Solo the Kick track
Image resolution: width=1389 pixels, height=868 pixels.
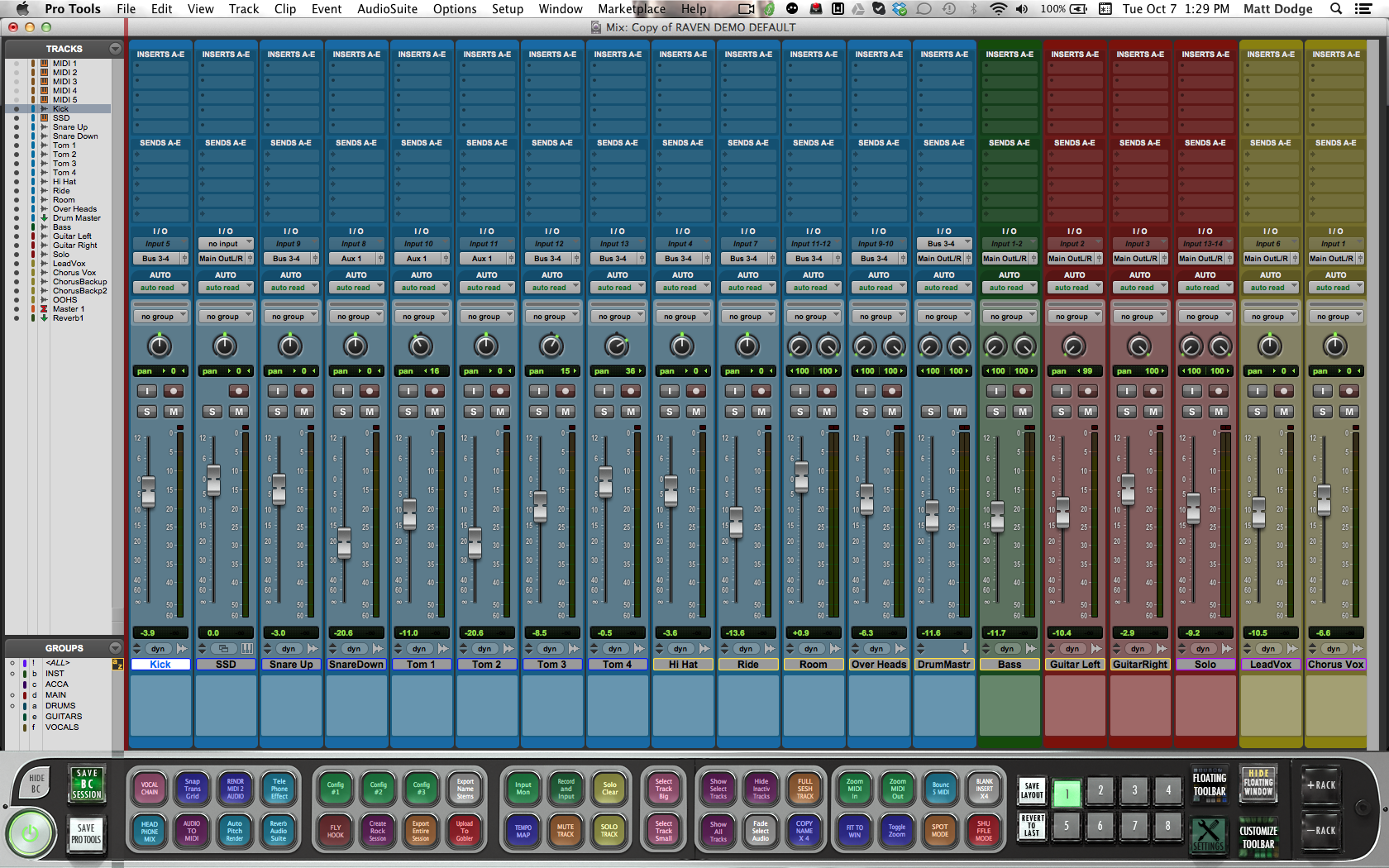[147, 412]
